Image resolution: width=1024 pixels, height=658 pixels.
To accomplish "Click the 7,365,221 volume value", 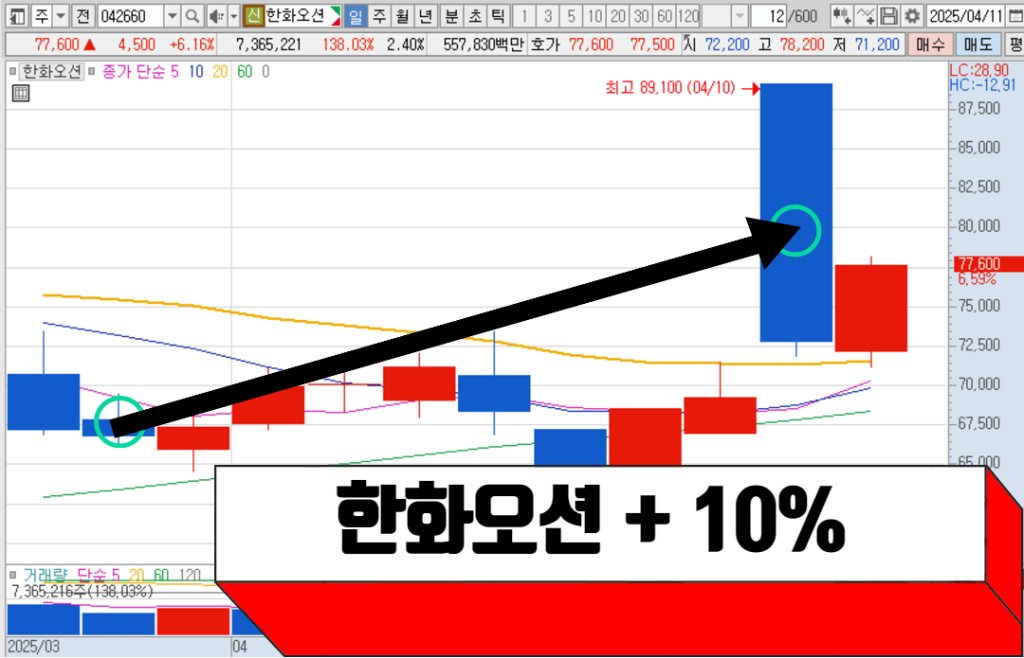I will (x=268, y=45).
